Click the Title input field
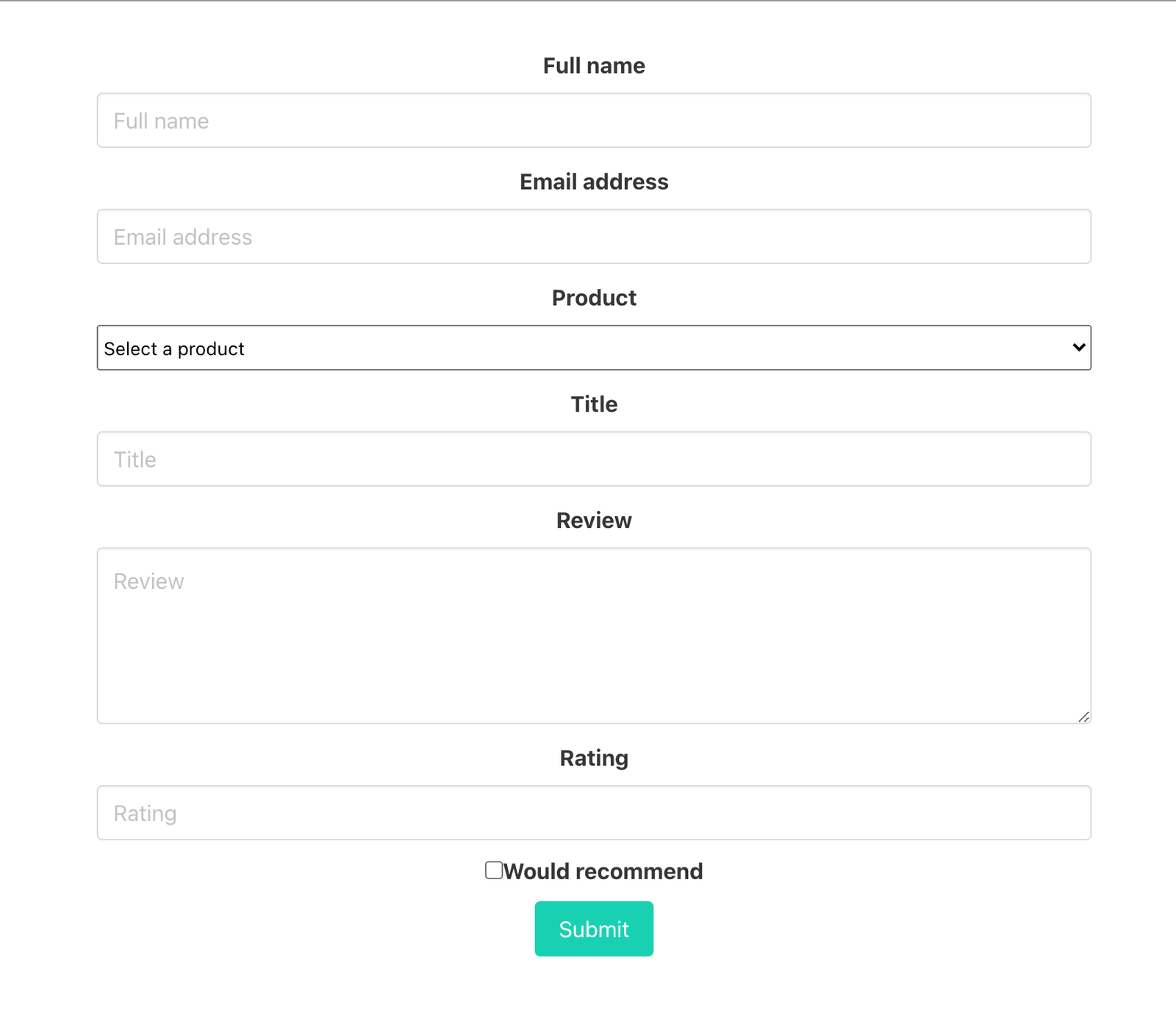Image resolution: width=1176 pixels, height=1027 pixels. 594,459
